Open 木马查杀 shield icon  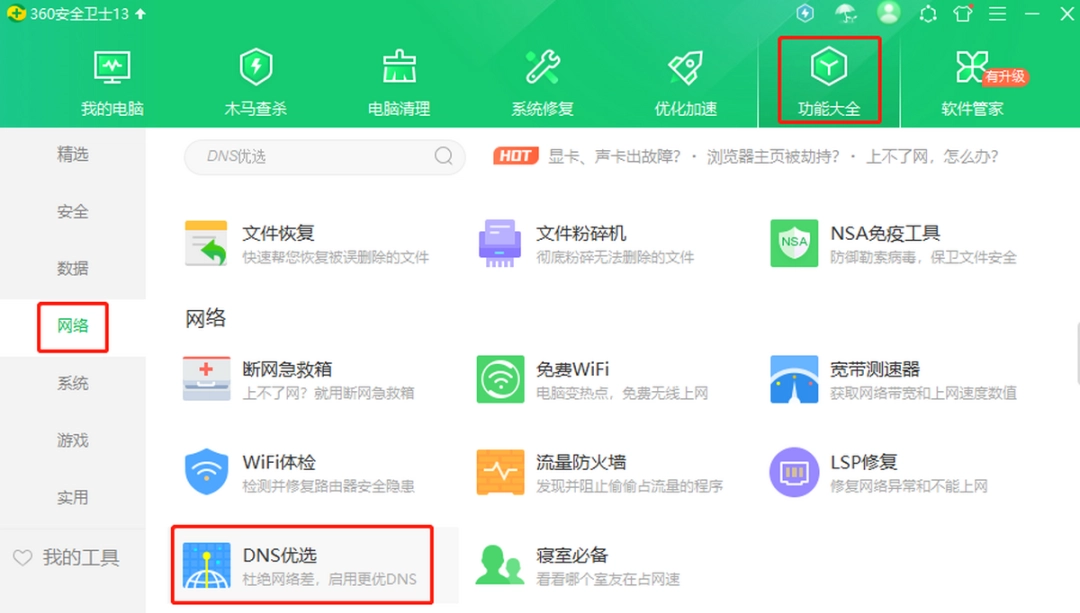(256, 67)
